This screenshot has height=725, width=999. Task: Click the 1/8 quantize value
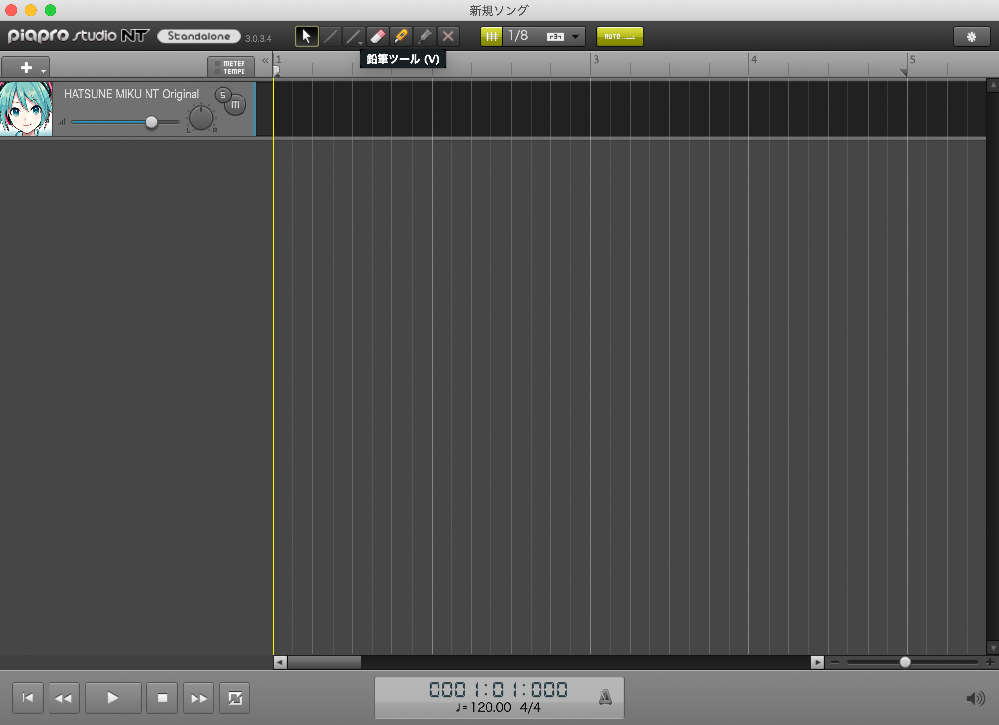pyautogui.click(x=518, y=36)
